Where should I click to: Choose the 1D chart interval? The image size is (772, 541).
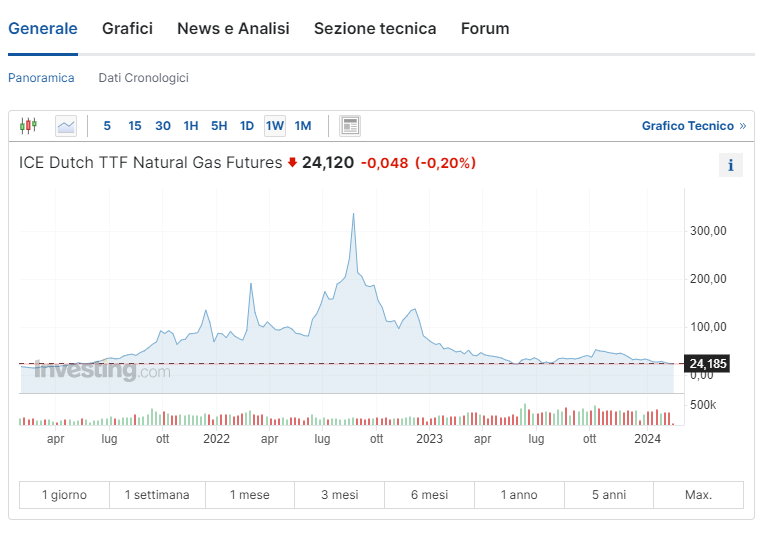pyautogui.click(x=247, y=126)
